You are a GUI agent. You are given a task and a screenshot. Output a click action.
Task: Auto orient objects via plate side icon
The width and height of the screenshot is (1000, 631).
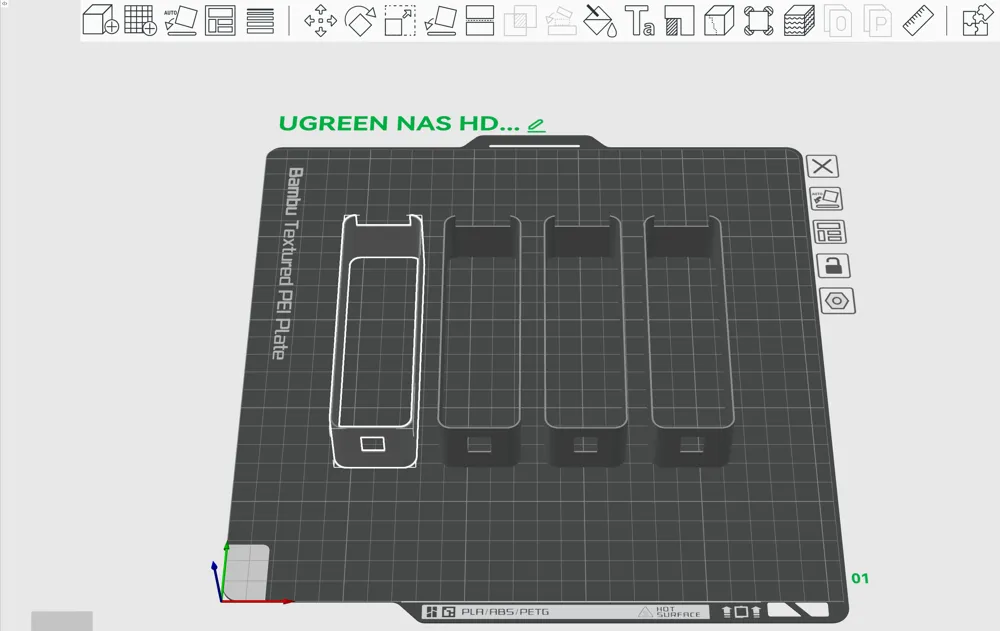(826, 198)
